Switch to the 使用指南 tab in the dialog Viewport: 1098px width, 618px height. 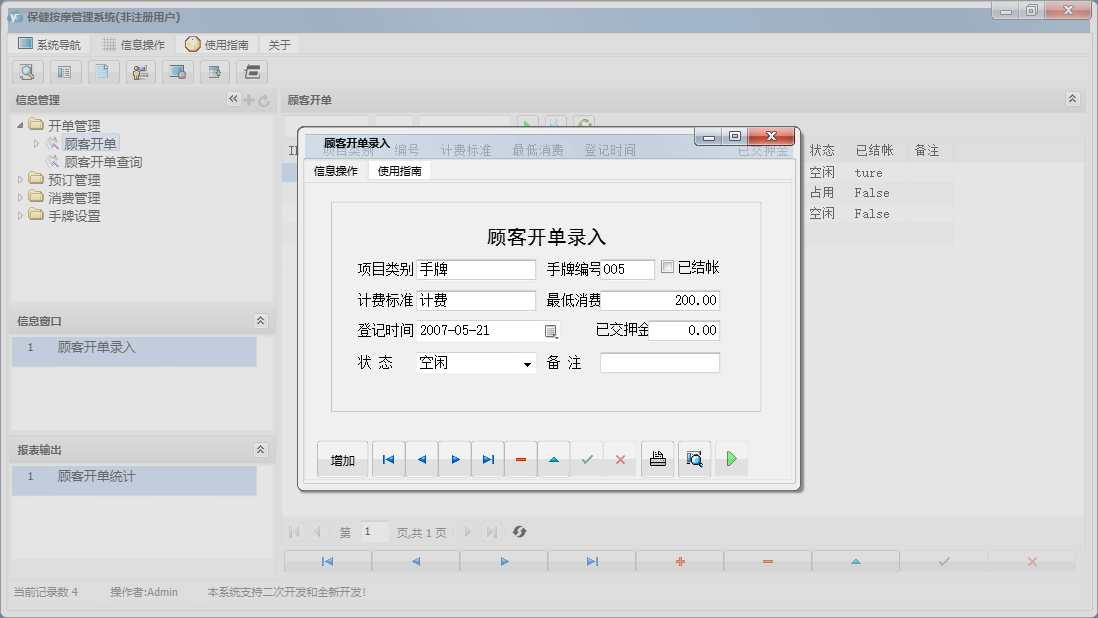click(x=399, y=170)
